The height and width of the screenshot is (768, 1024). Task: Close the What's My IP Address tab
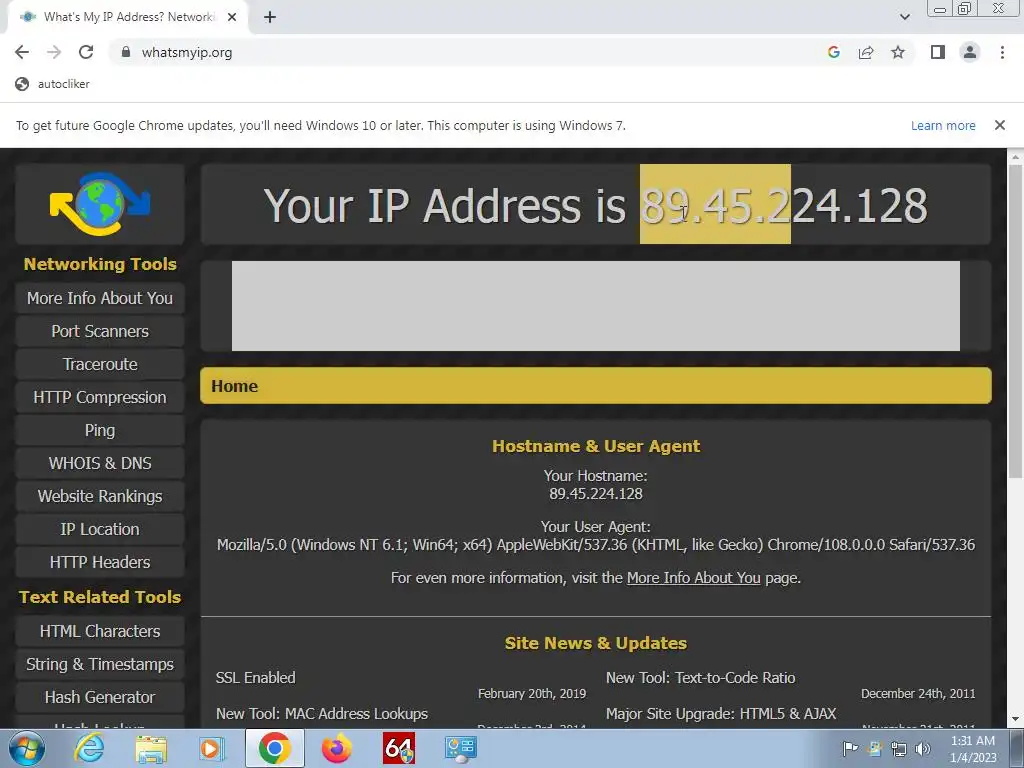(232, 17)
